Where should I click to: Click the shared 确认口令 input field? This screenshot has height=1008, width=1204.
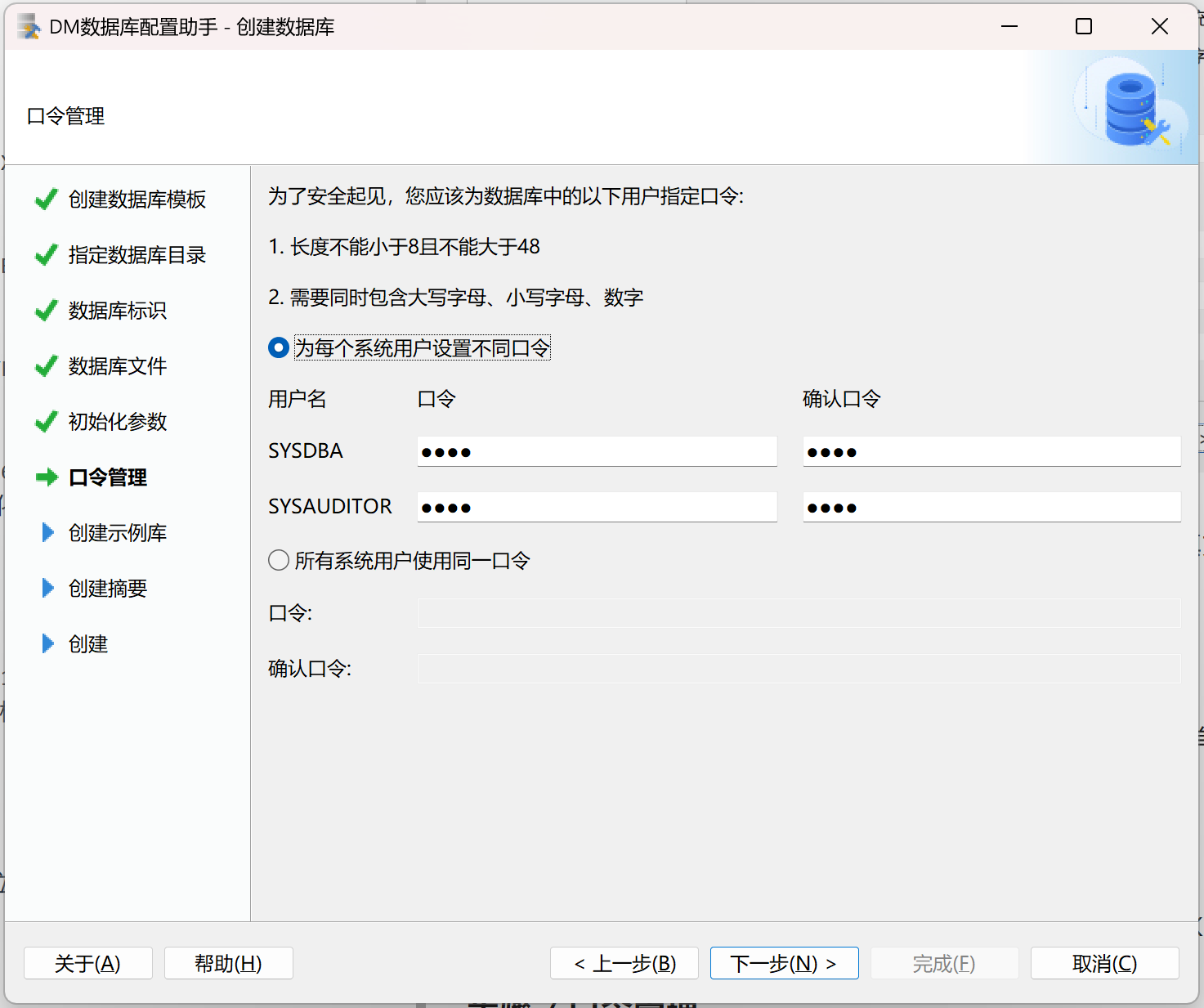(799, 669)
